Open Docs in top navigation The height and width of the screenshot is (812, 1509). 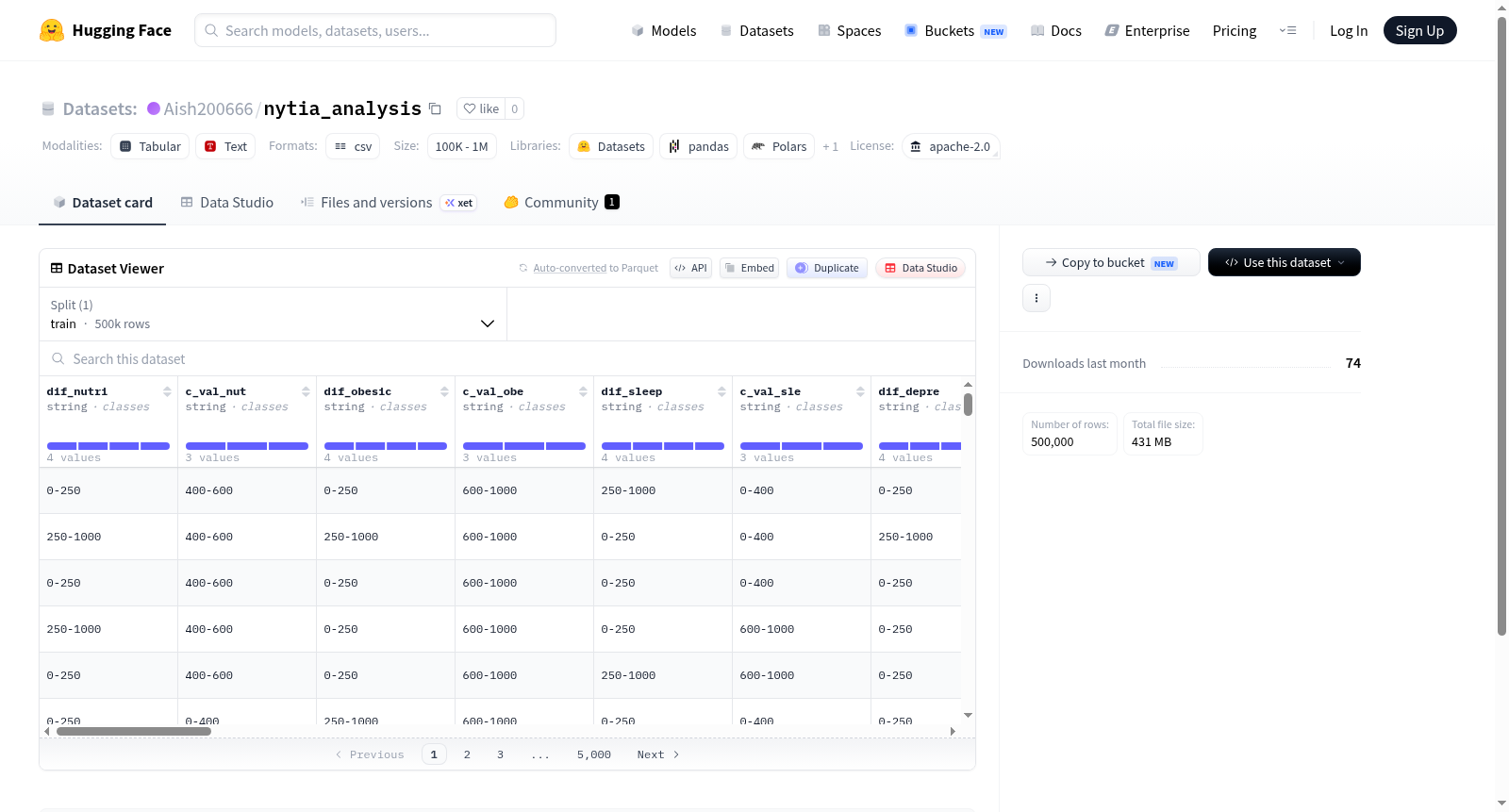[1056, 31]
